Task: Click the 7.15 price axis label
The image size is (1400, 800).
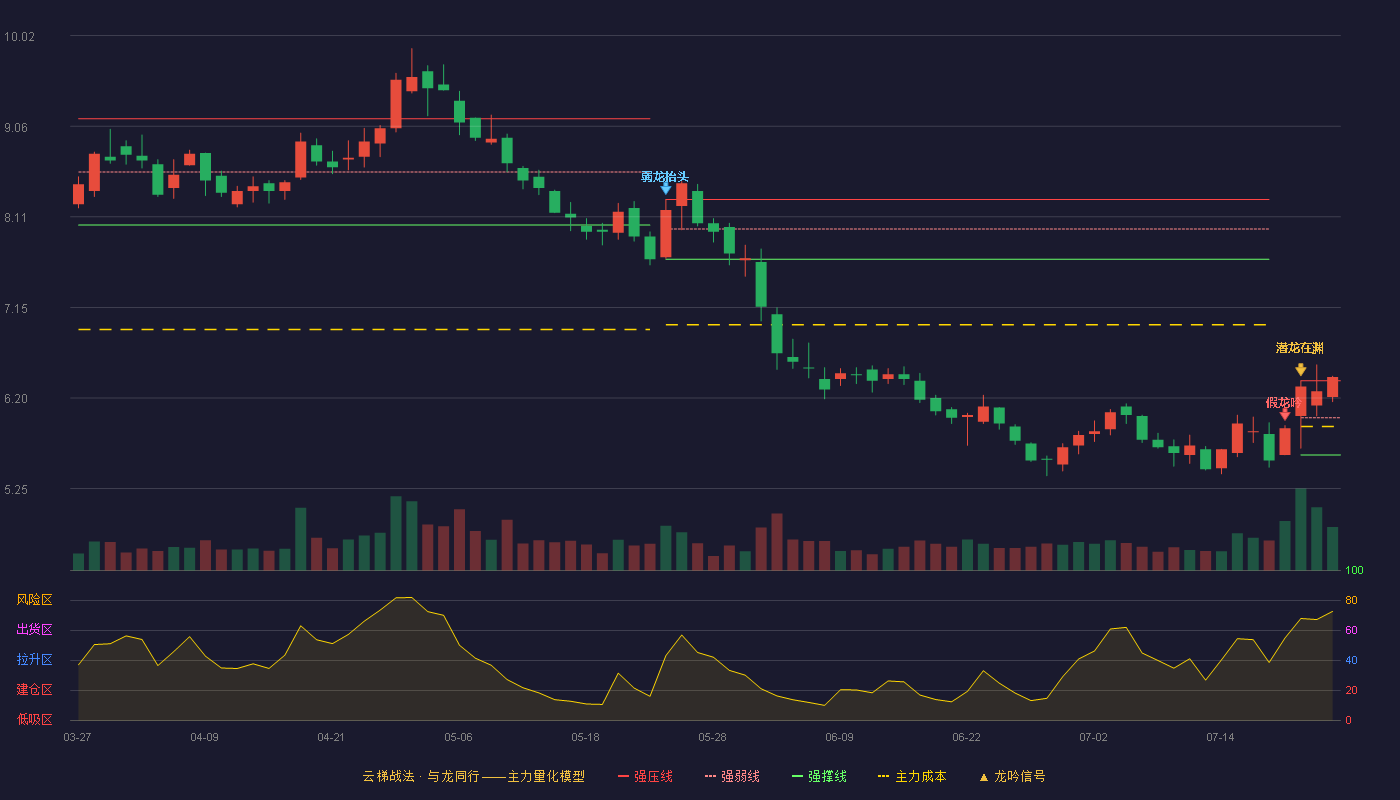Action: [x=16, y=309]
